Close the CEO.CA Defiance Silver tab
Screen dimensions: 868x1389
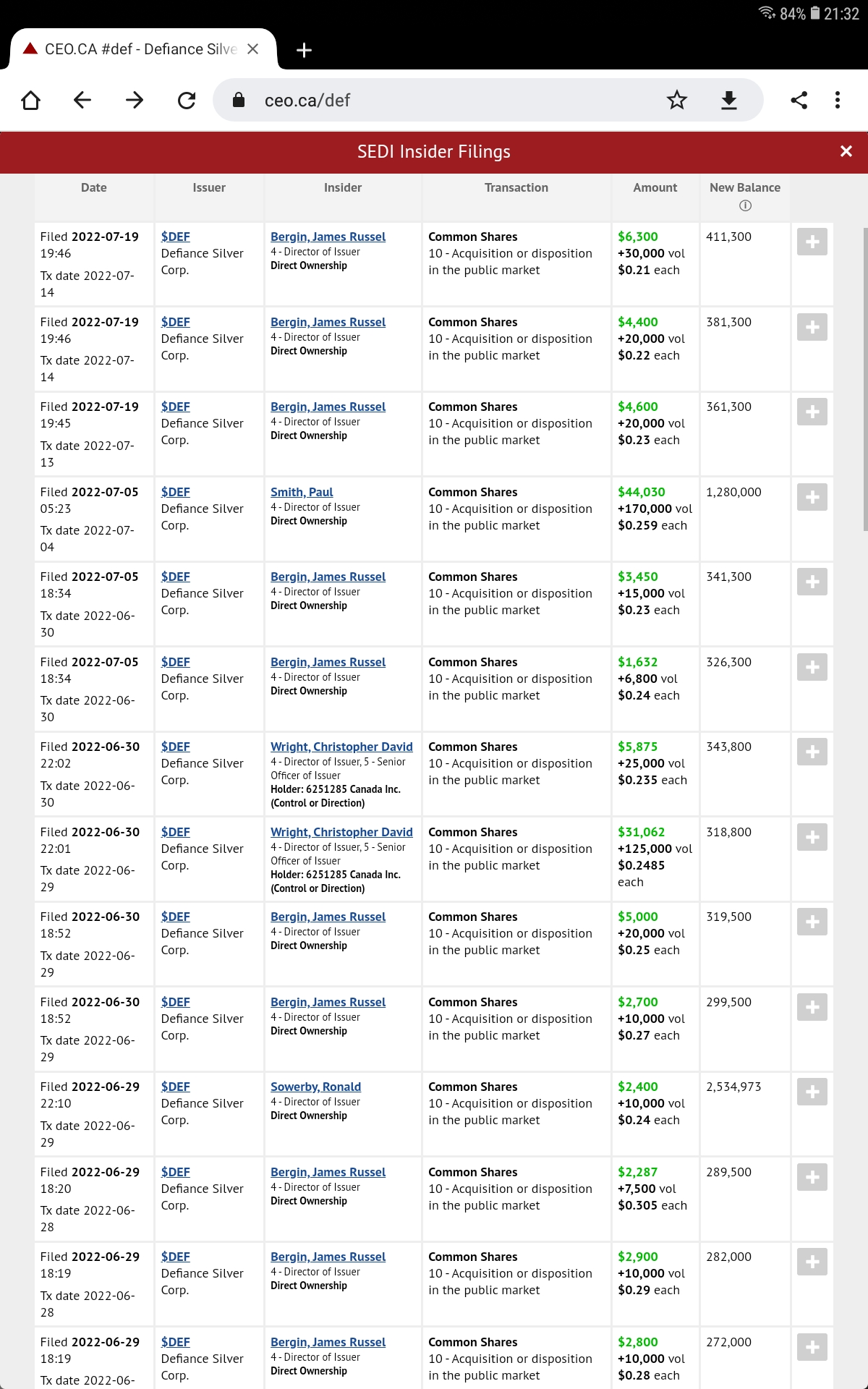(252, 49)
